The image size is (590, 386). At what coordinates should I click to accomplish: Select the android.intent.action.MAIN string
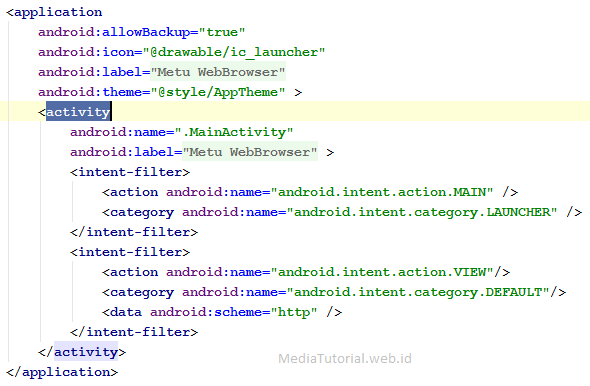[x=382, y=192]
